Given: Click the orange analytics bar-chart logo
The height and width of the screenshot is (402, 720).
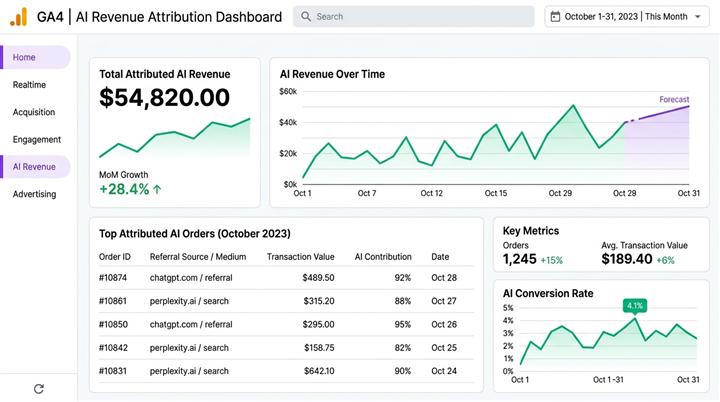Looking at the screenshot, I should pos(18,17).
